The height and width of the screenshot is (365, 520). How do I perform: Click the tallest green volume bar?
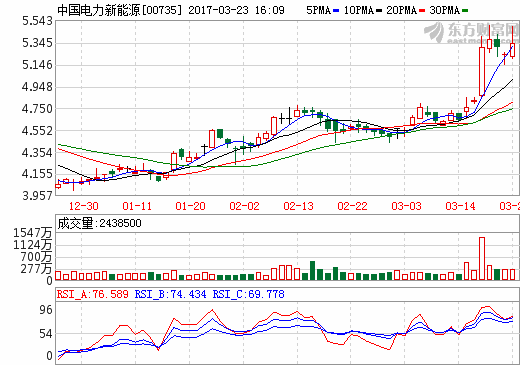(312, 270)
